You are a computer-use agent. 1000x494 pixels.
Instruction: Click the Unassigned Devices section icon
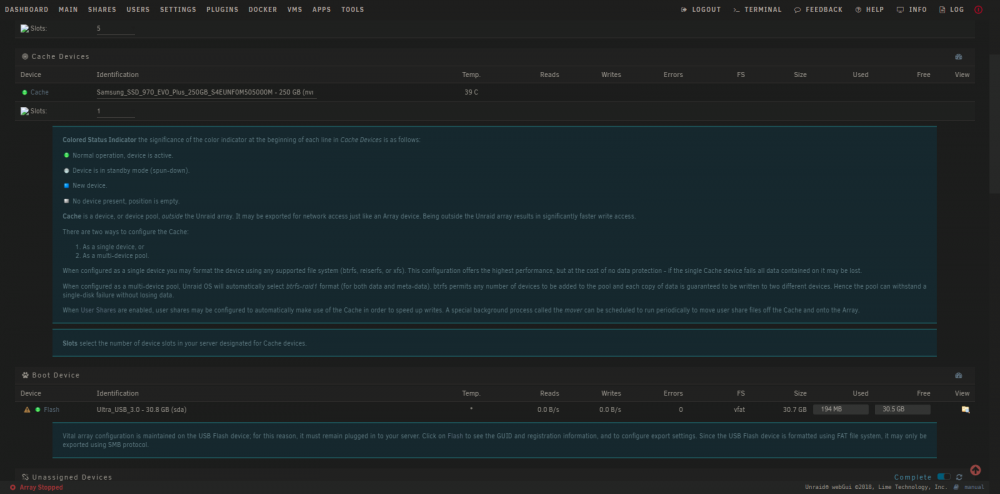pos(25,477)
